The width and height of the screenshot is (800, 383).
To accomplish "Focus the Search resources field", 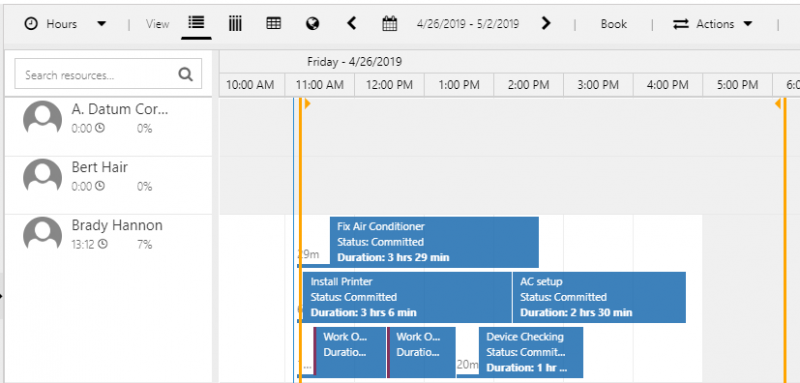I will 108,74.
